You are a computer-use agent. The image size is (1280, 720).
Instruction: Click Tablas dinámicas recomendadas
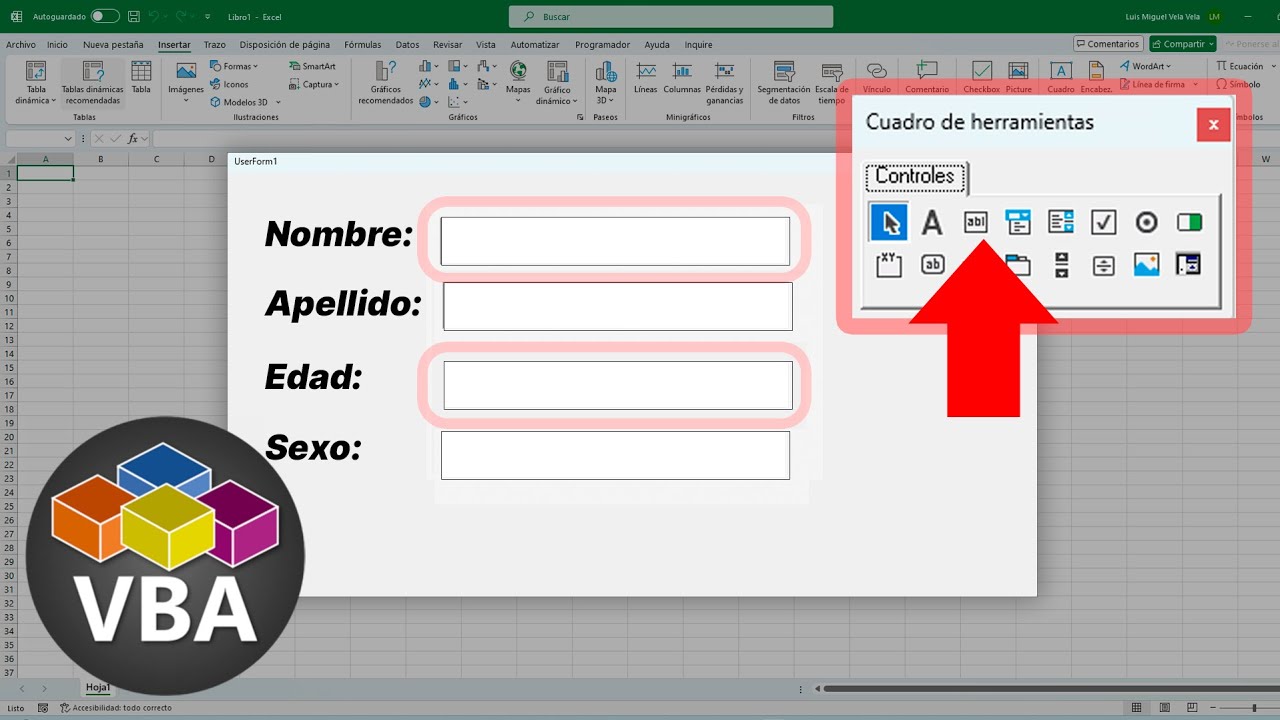(92, 83)
